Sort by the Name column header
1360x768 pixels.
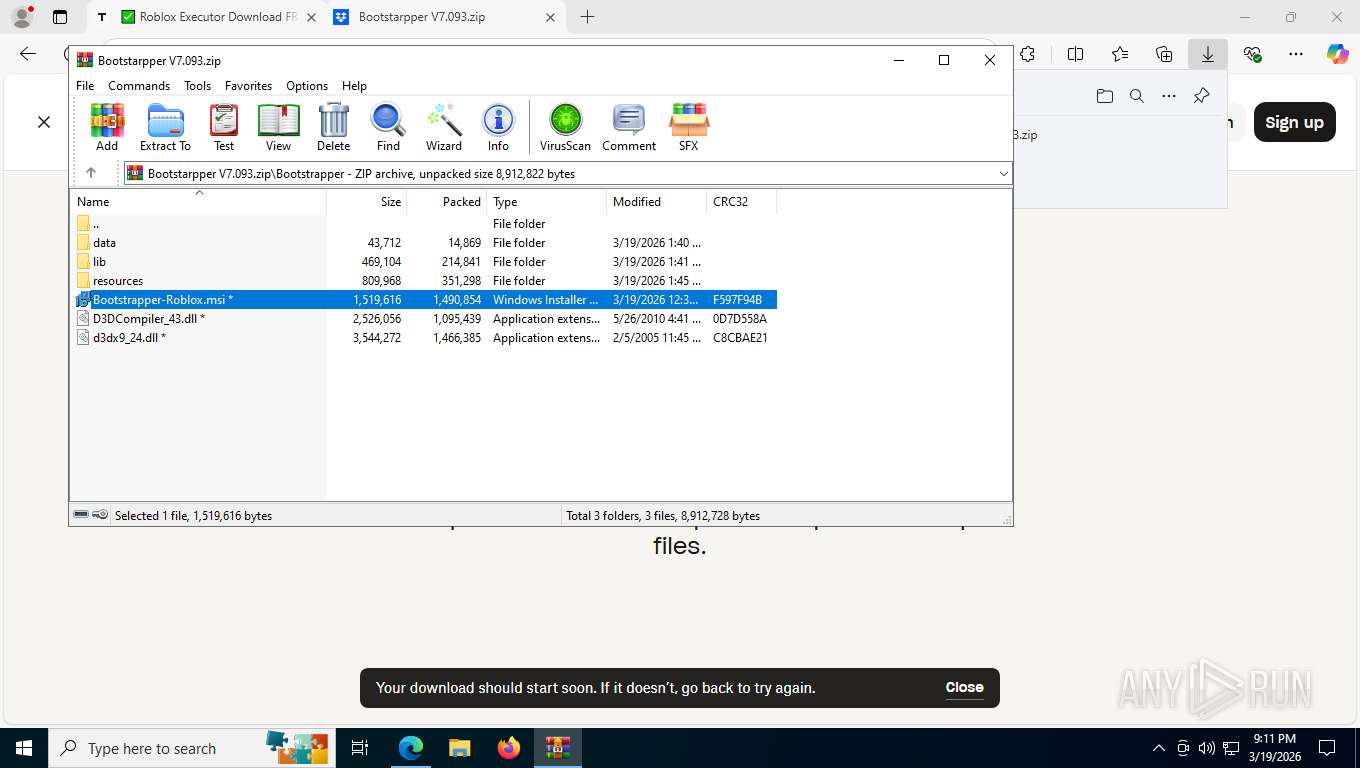(198, 201)
